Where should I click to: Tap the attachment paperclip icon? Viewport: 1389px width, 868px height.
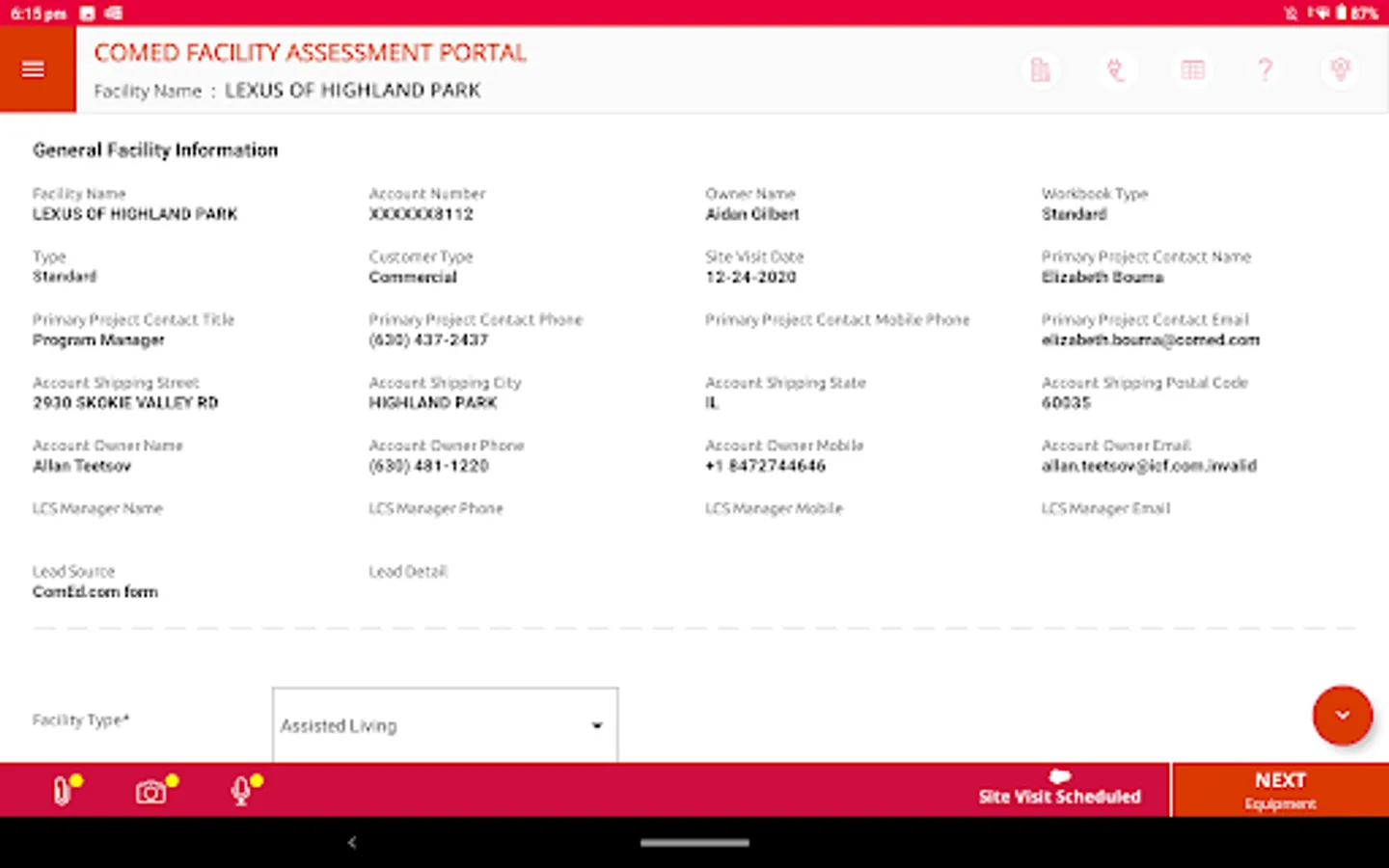point(63,791)
